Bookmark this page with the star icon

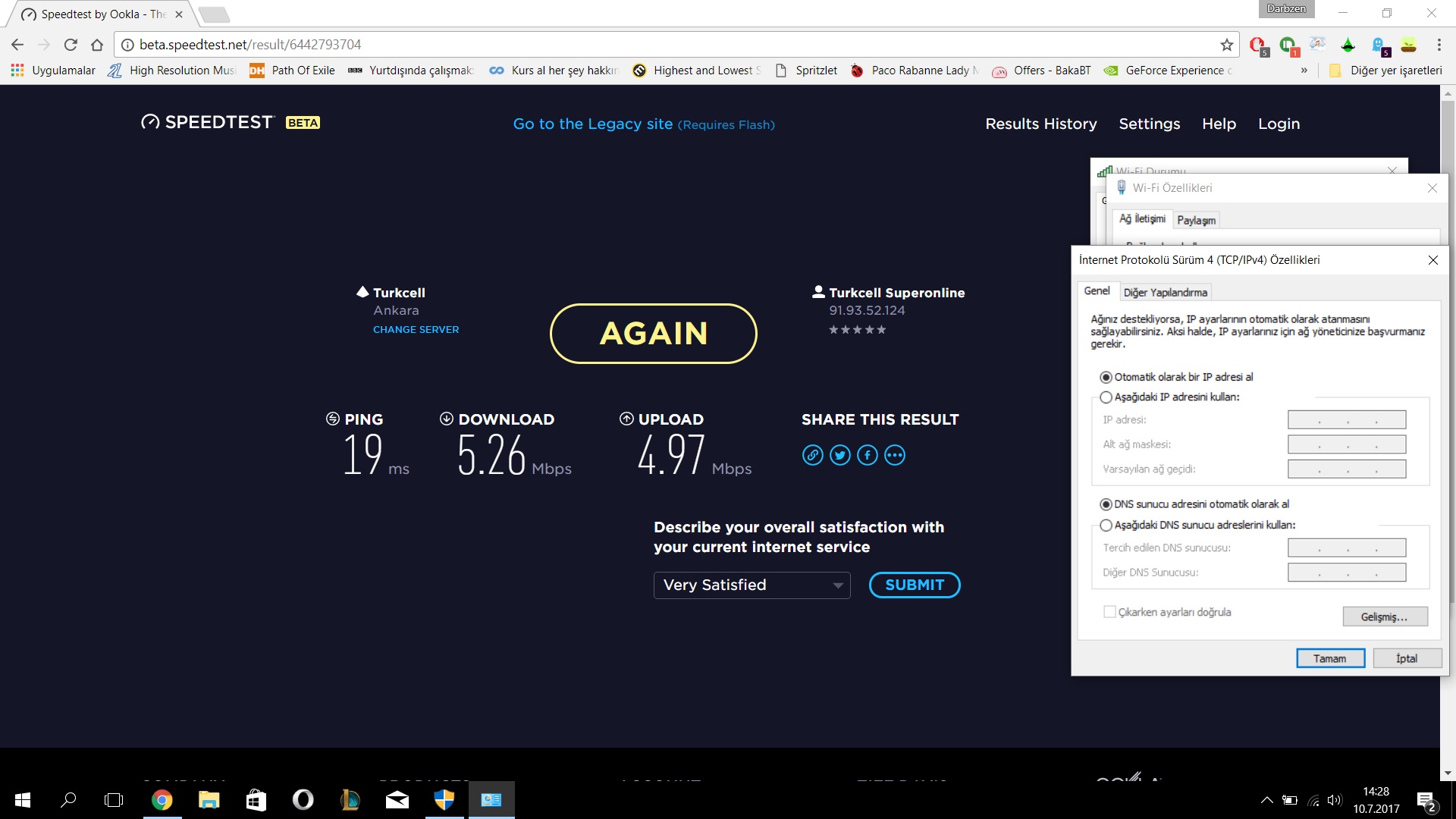click(x=1226, y=45)
